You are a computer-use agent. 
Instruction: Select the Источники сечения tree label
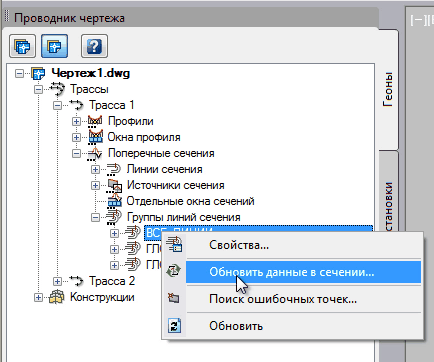(x=176, y=185)
